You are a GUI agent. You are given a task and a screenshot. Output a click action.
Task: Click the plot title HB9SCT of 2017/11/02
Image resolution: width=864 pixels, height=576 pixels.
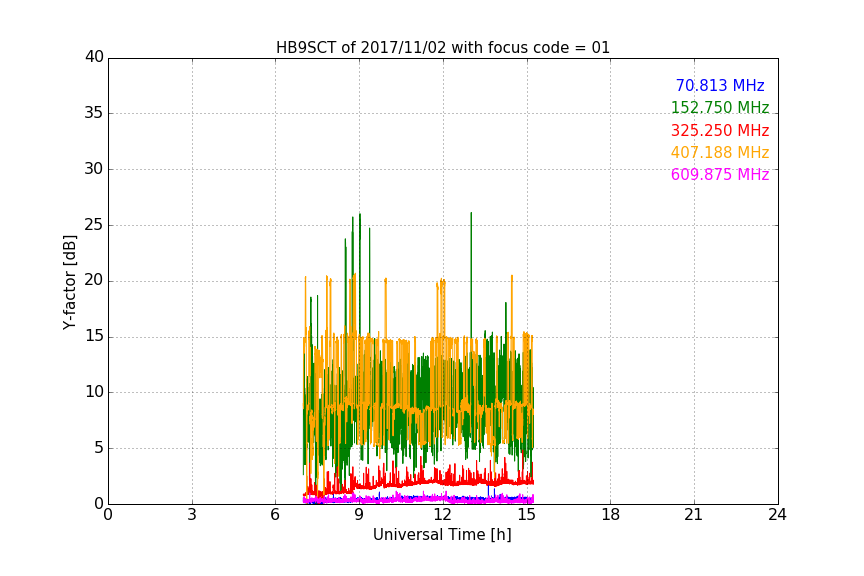[442, 48]
